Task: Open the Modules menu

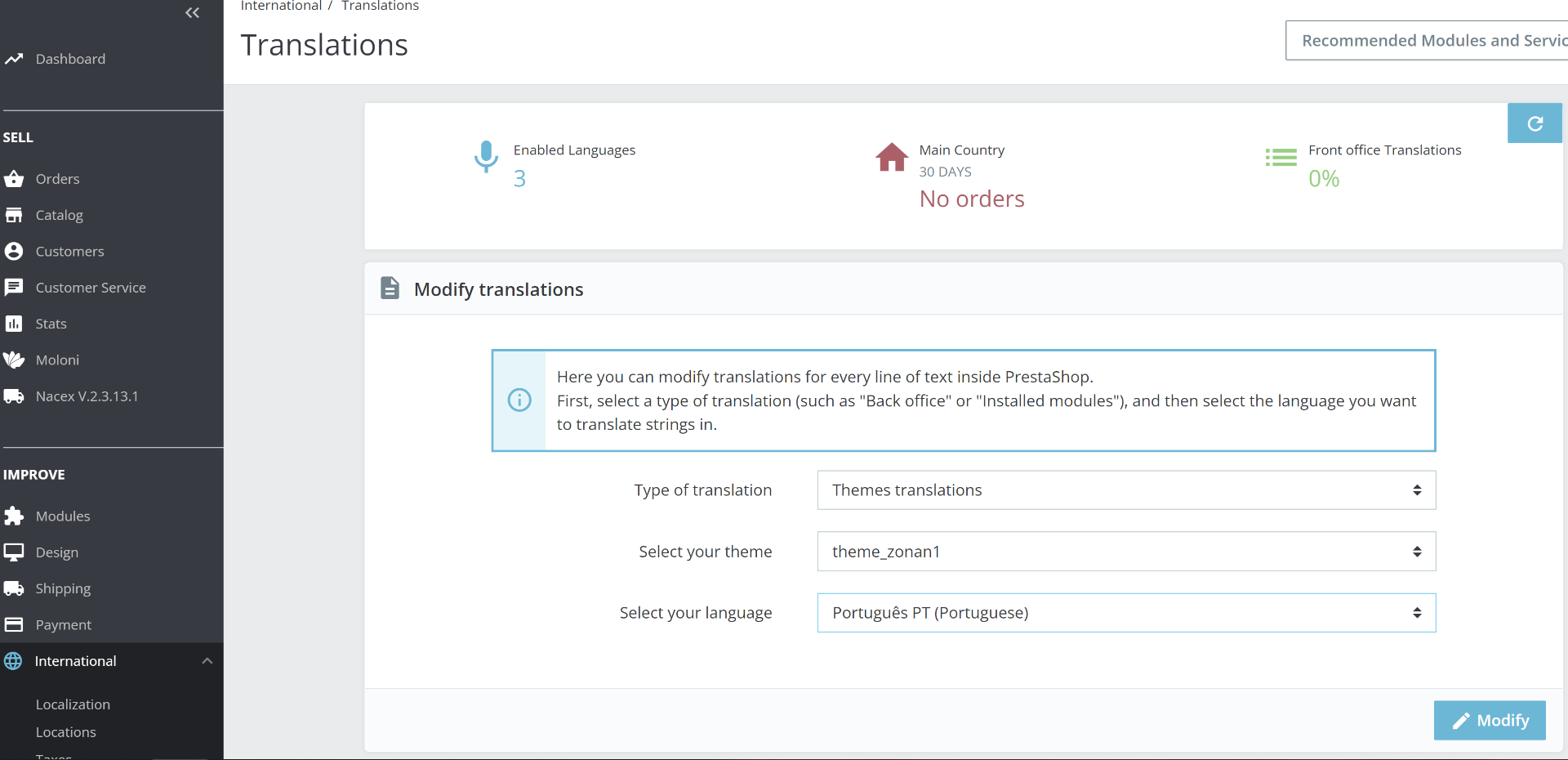Action: [63, 516]
